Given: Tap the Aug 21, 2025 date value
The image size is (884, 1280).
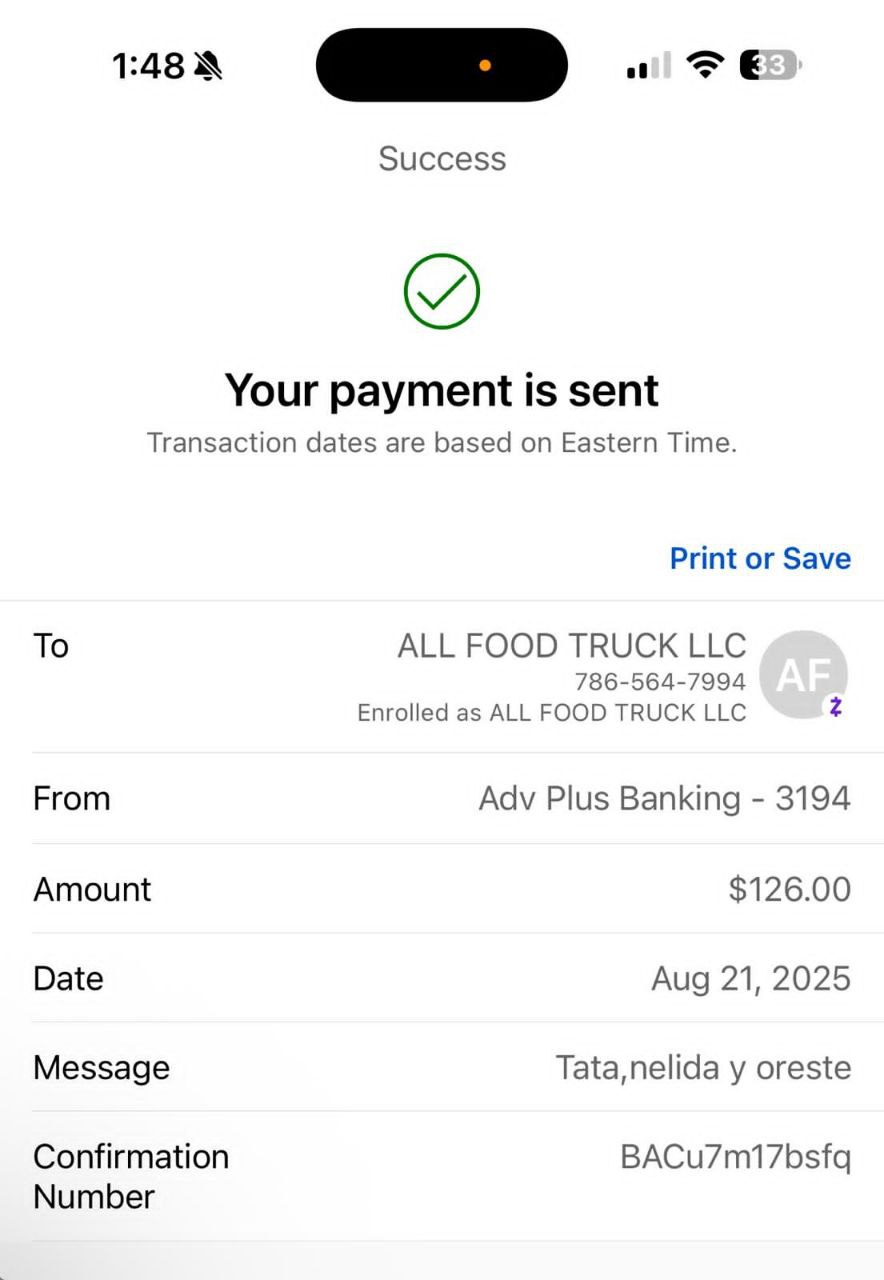Looking at the screenshot, I should 751,978.
